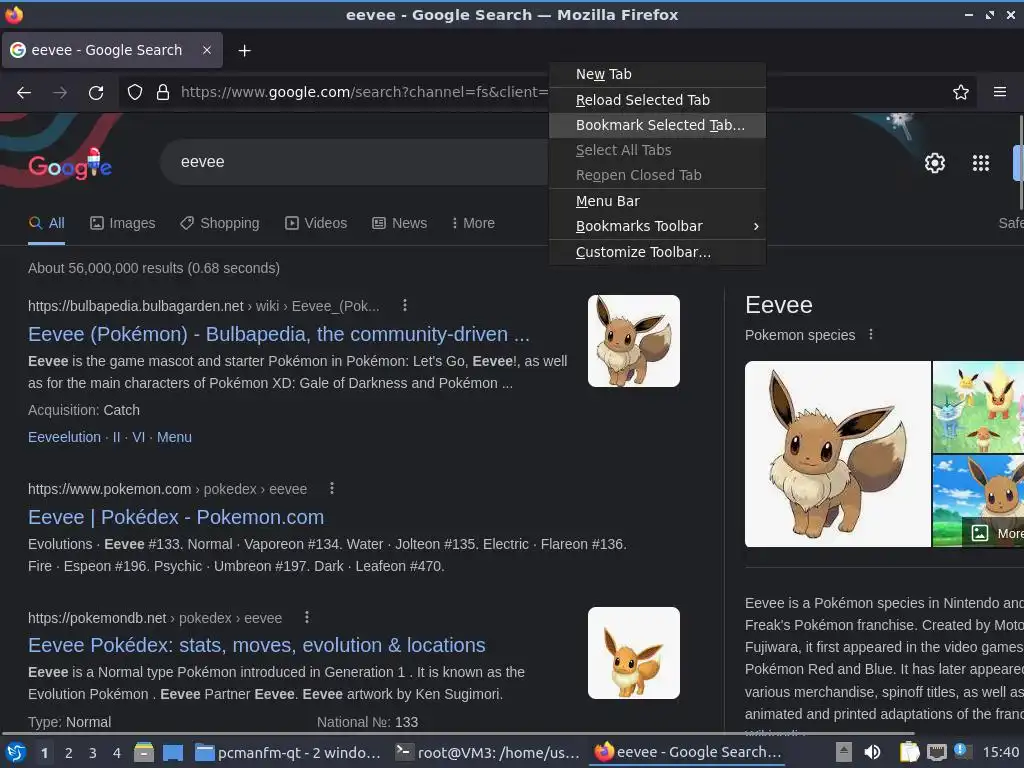Select the All results tab

click(x=46, y=223)
